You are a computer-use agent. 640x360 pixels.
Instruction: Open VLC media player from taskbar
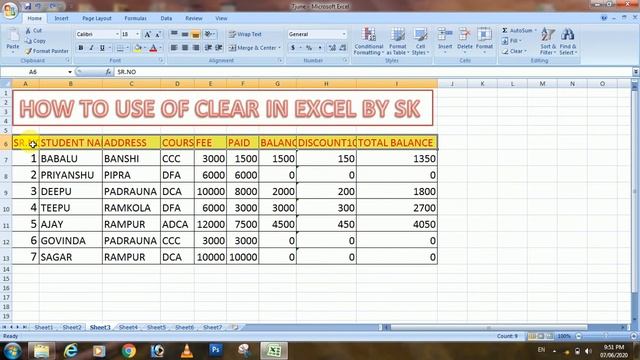pos(187,351)
